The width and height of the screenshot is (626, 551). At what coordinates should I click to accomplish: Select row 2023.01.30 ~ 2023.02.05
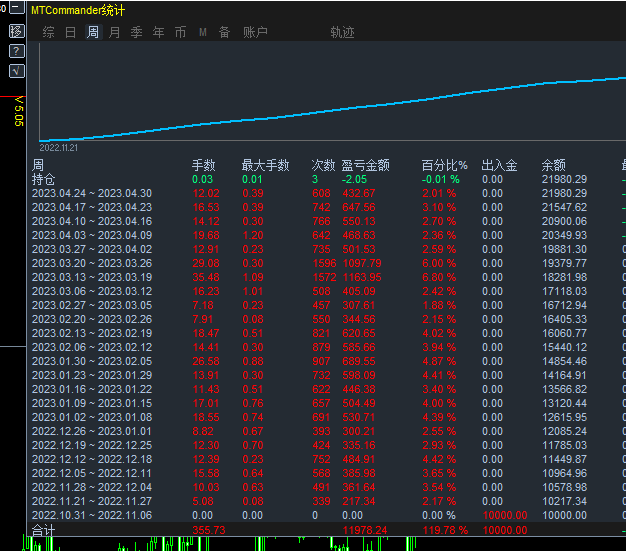[x=326, y=361]
